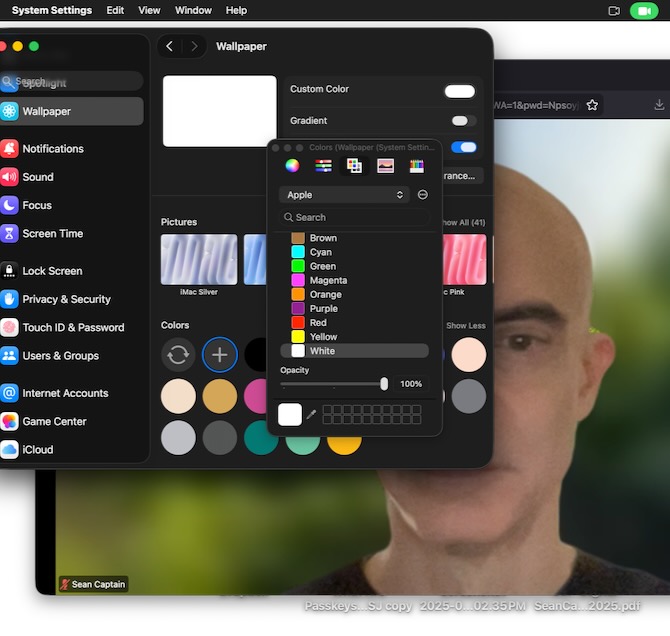Select Wallpaper in the sidebar

tap(72, 111)
